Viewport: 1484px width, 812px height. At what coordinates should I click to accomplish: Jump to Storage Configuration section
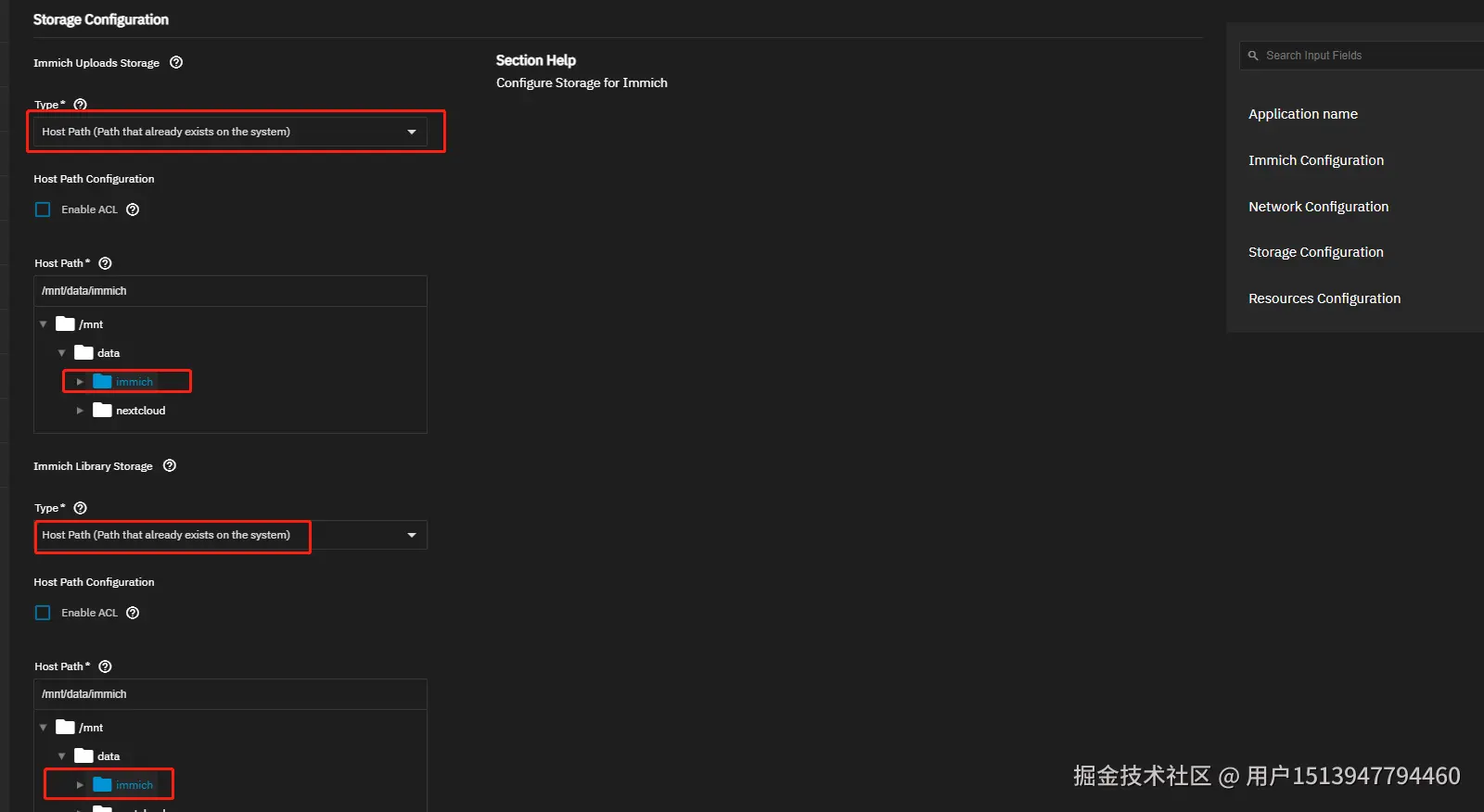(x=1315, y=252)
